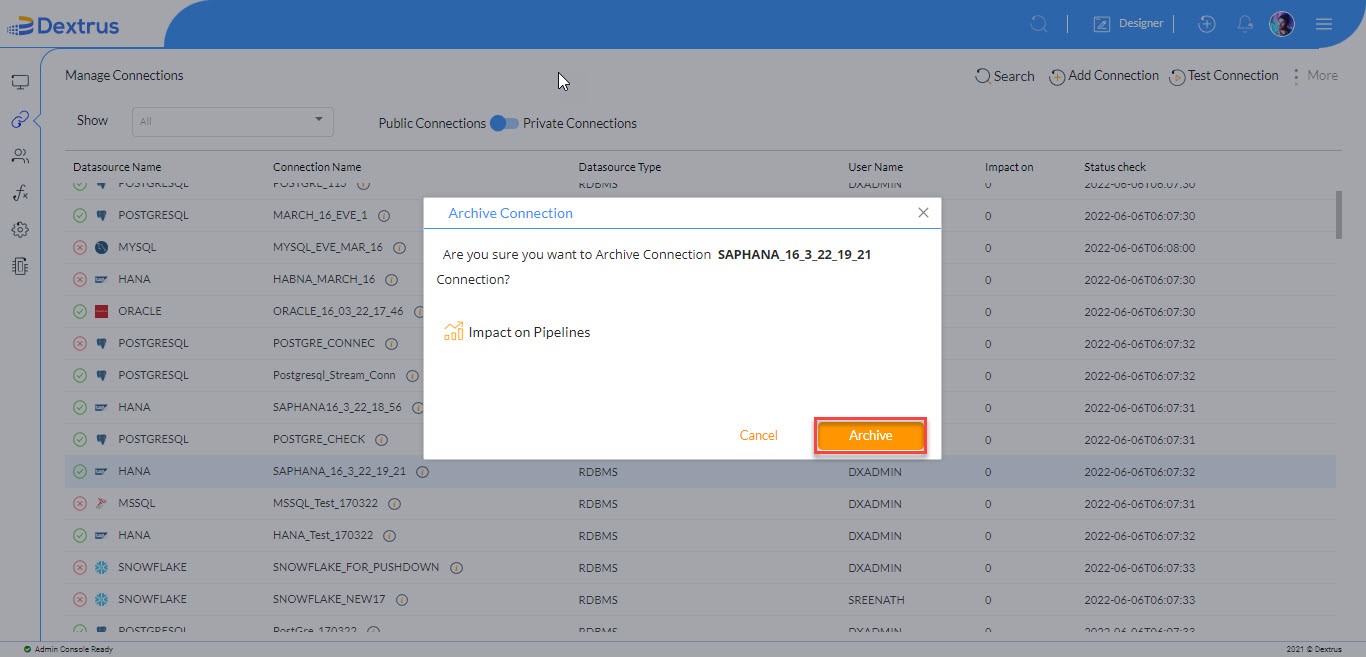Sort by Impact on column header
The image size is (1366, 657).
[1009, 167]
